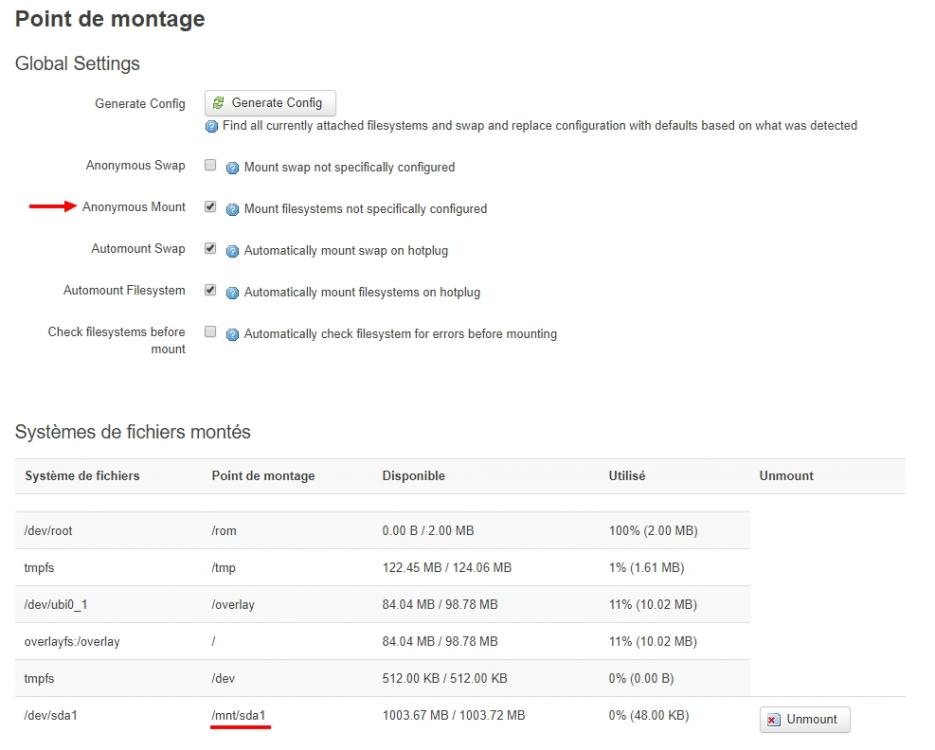Image resolution: width=935 pixels, height=750 pixels.
Task: Toggle the Automount Filesystem checkbox
Action: coord(210,291)
